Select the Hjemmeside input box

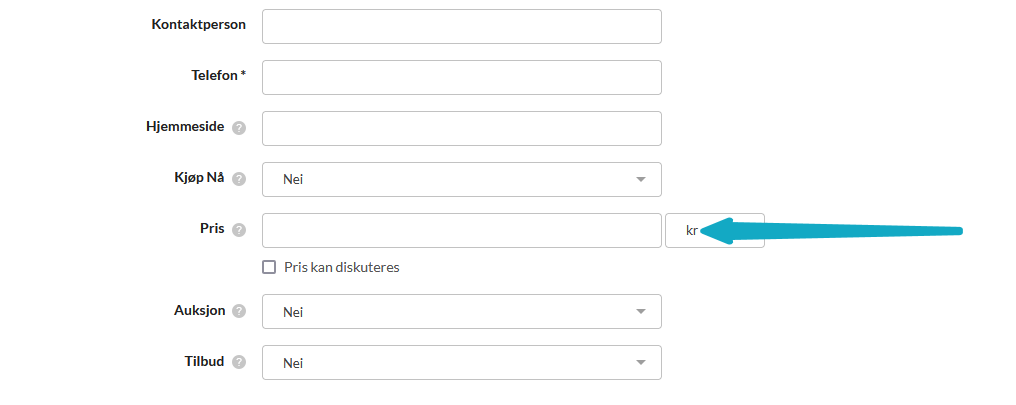pyautogui.click(x=461, y=128)
